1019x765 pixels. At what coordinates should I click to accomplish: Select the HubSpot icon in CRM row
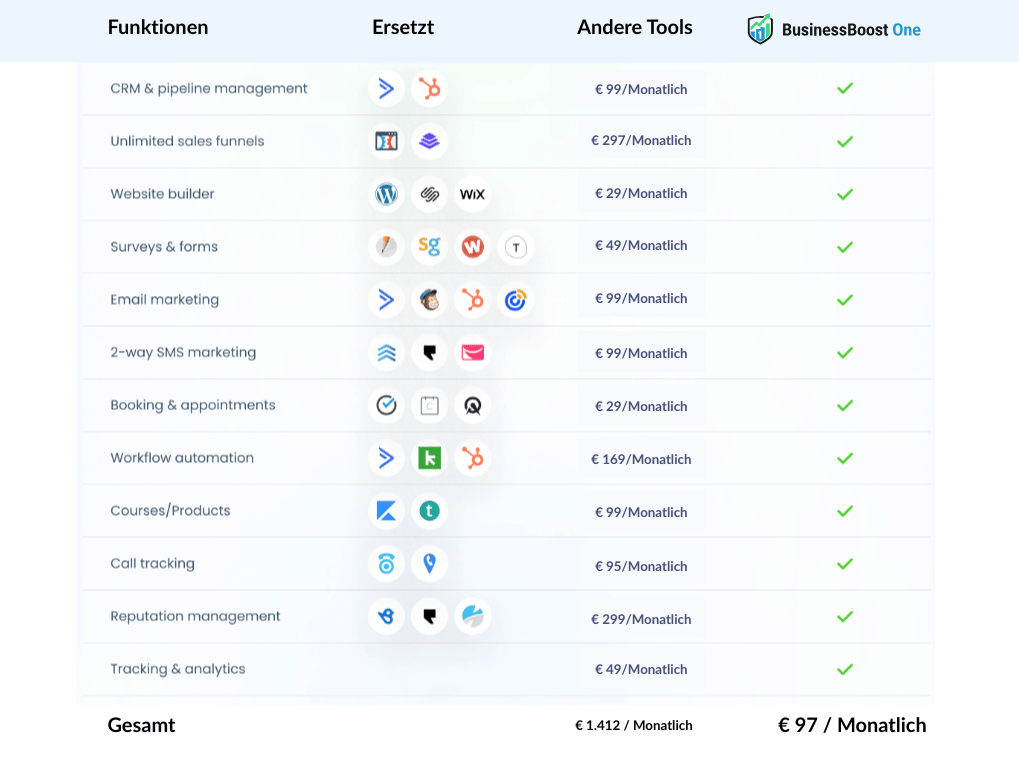[430, 89]
